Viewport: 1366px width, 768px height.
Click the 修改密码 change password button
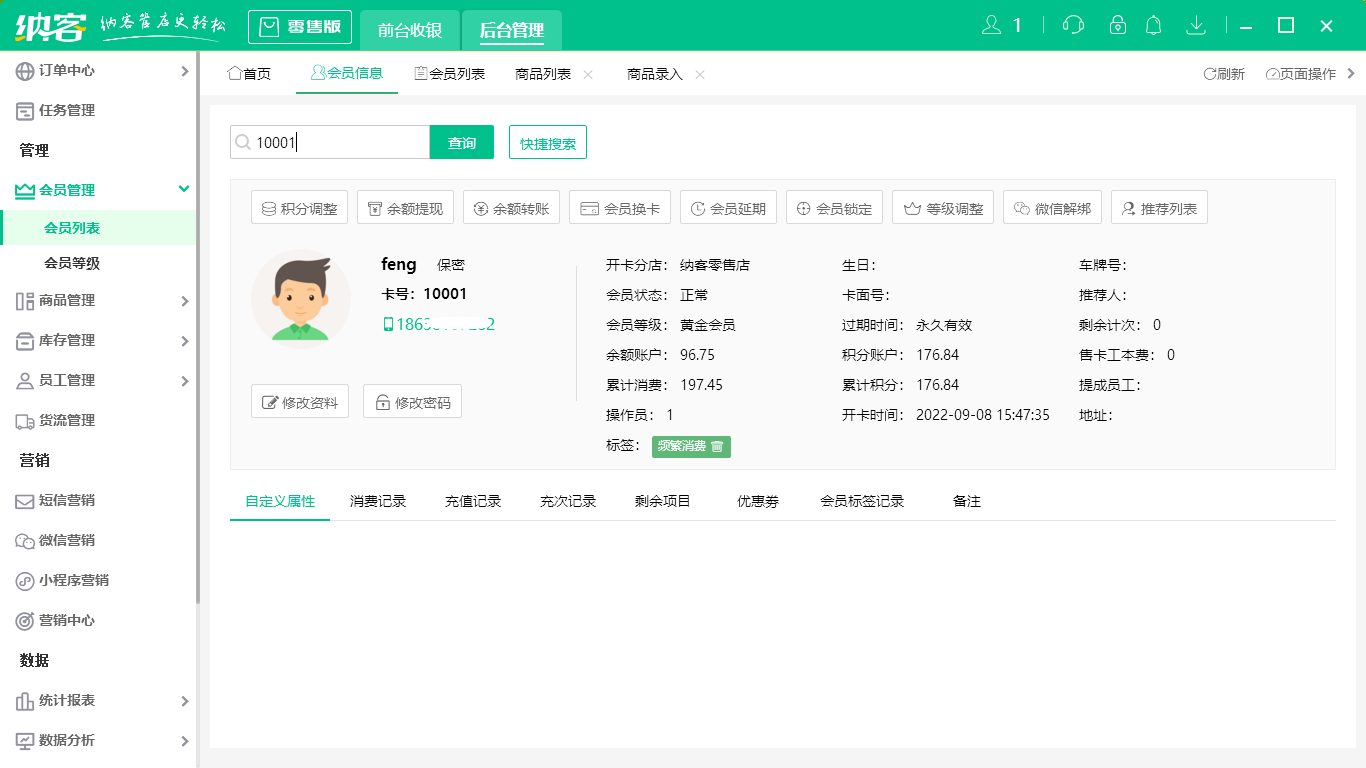pyautogui.click(x=412, y=401)
